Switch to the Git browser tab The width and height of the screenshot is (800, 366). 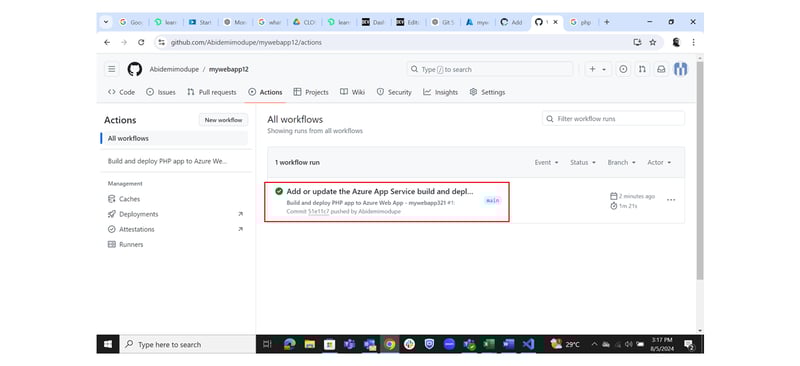442,22
